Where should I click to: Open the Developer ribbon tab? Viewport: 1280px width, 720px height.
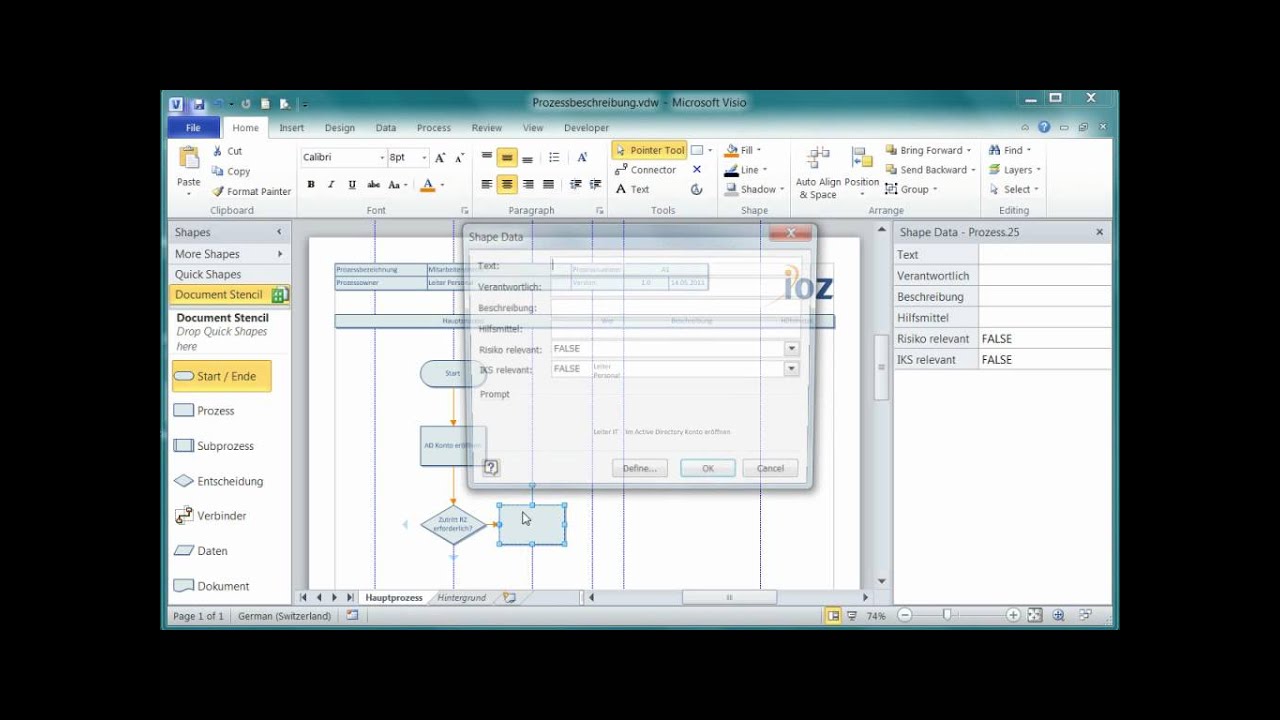(586, 128)
